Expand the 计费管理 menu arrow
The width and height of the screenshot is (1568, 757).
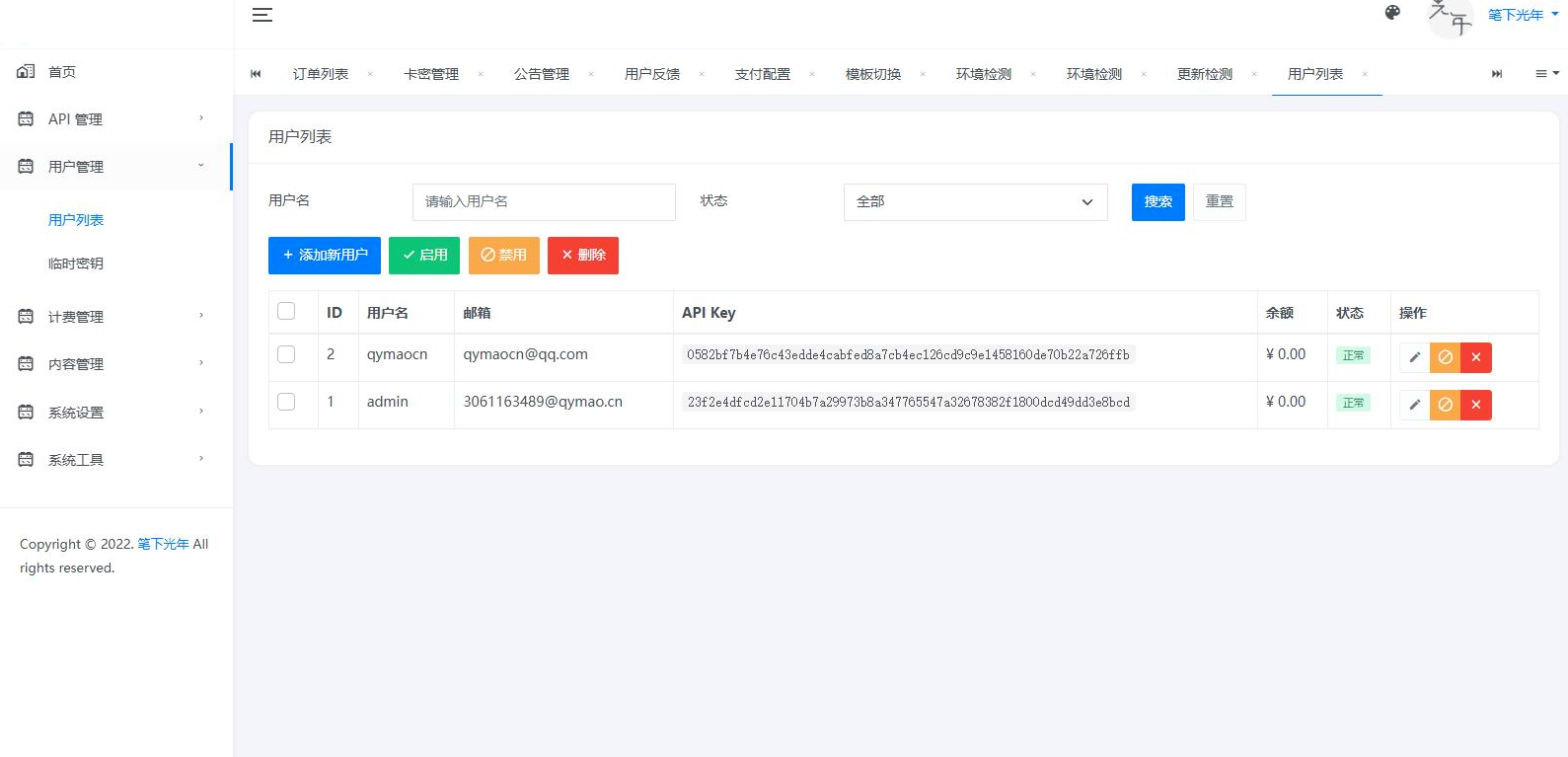201,316
